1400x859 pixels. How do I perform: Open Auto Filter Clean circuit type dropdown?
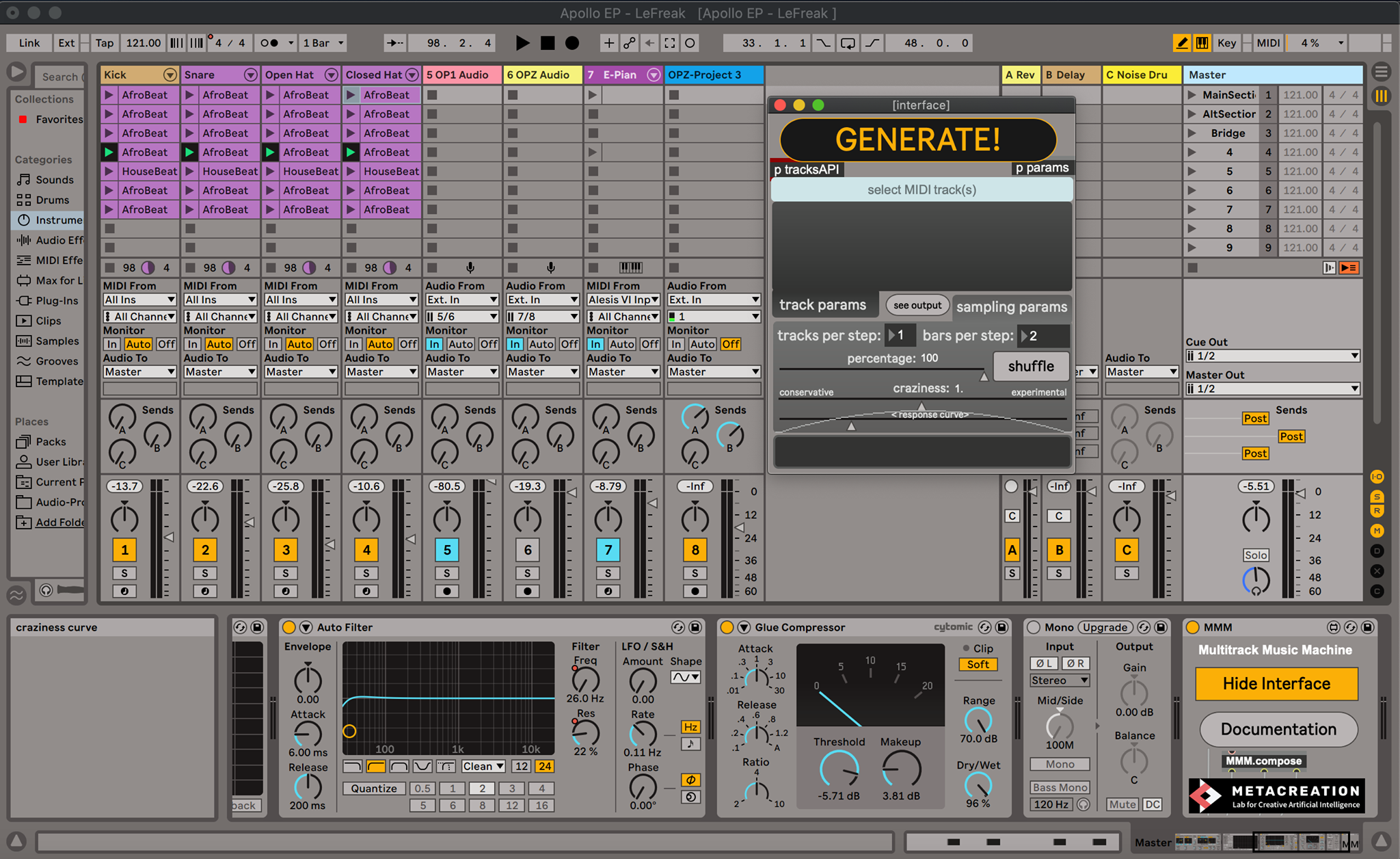[483, 767]
